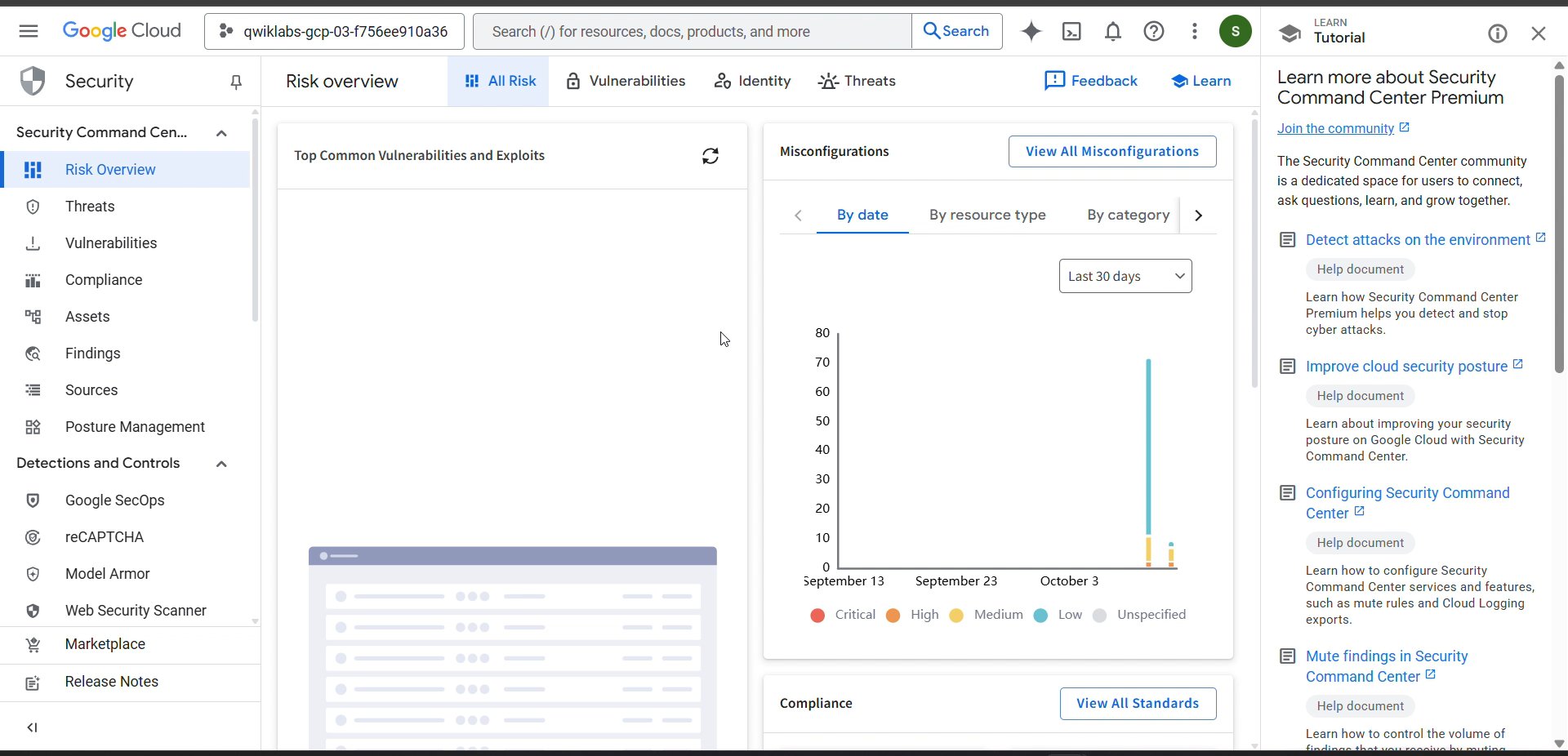Switch to the All Risk tab
Screen dimensions: 1568x756
(498, 81)
